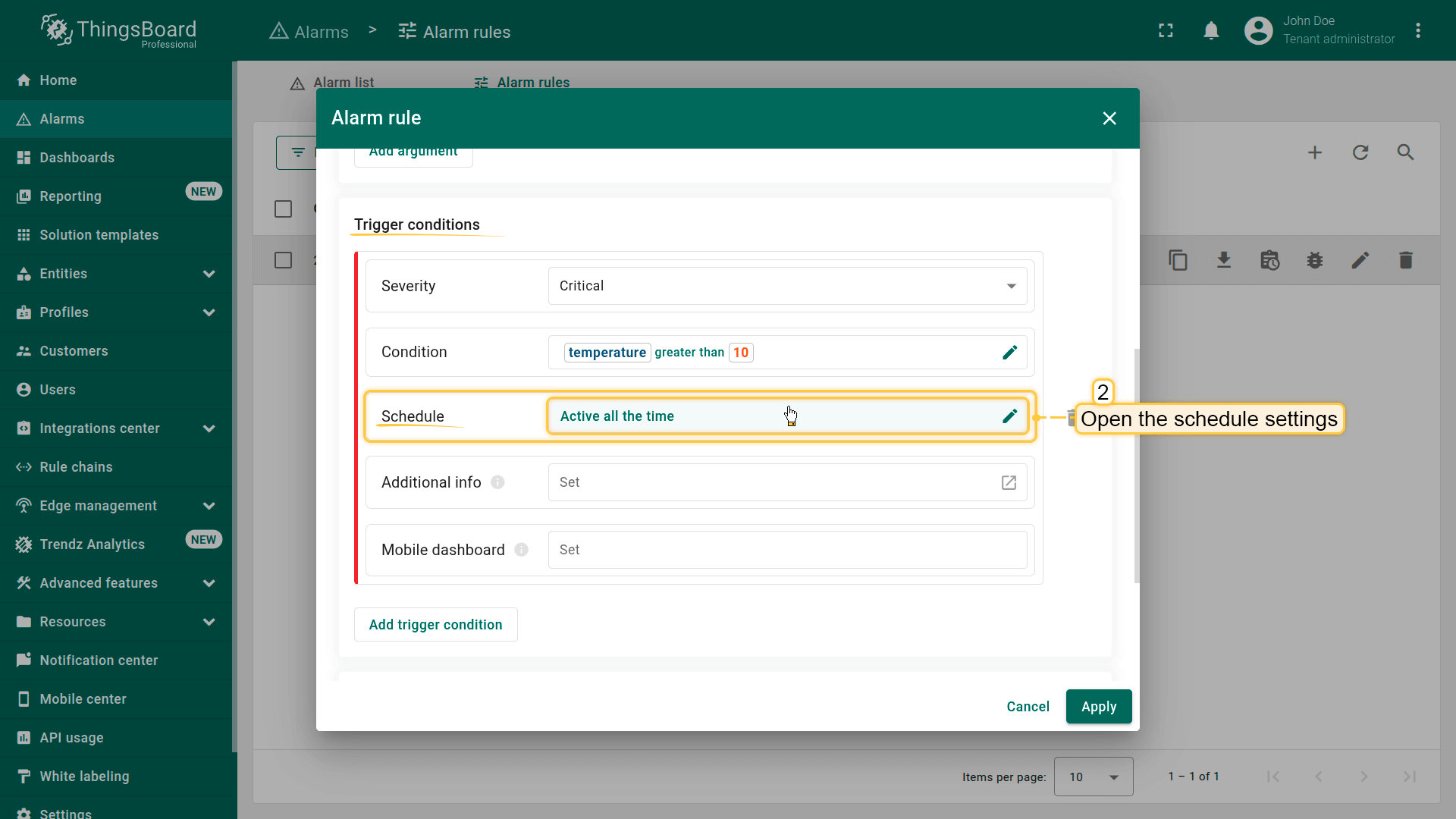Toggle fullscreen mode icon
The image size is (1456, 819).
coord(1166,31)
